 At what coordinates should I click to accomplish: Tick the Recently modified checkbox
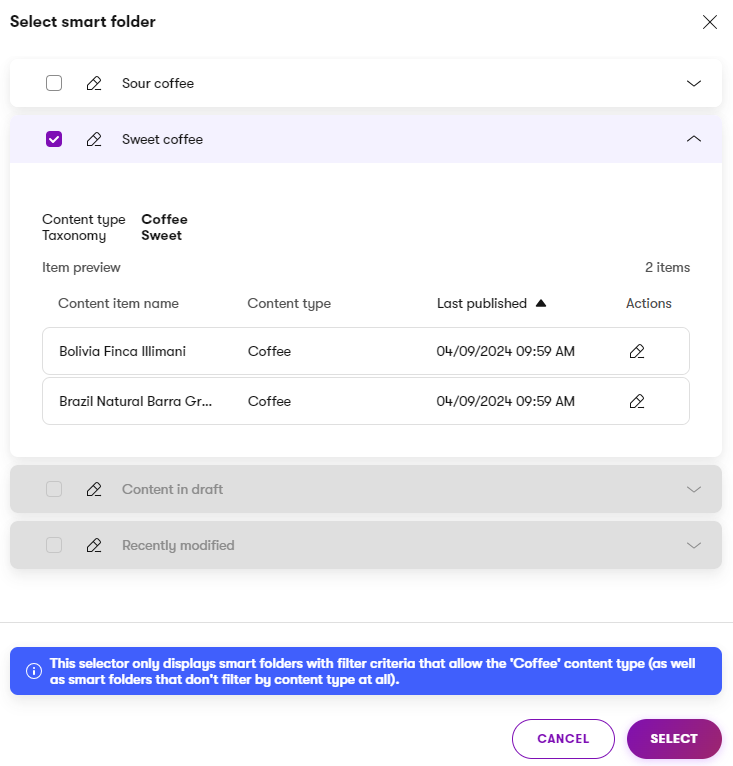pos(54,545)
